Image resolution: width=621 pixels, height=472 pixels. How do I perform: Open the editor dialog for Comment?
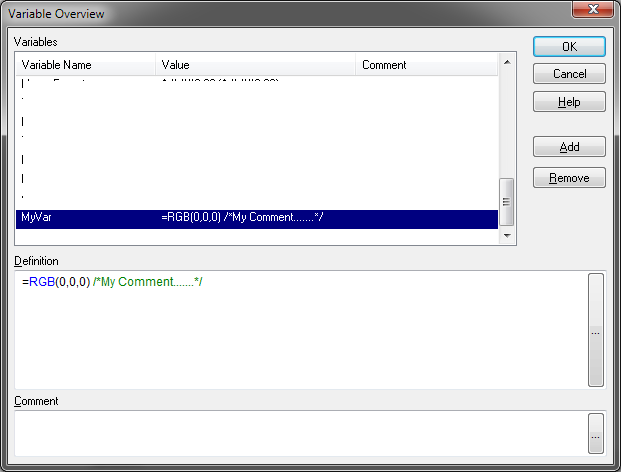596,433
